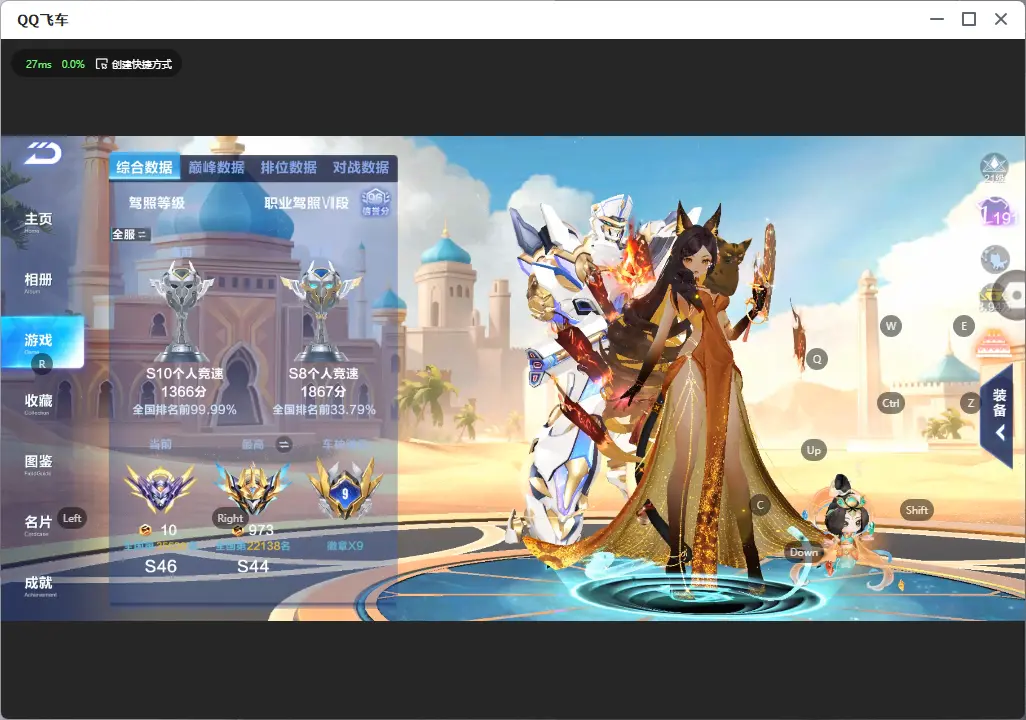
Task: Click the Z key overlay
Action: tap(971, 403)
